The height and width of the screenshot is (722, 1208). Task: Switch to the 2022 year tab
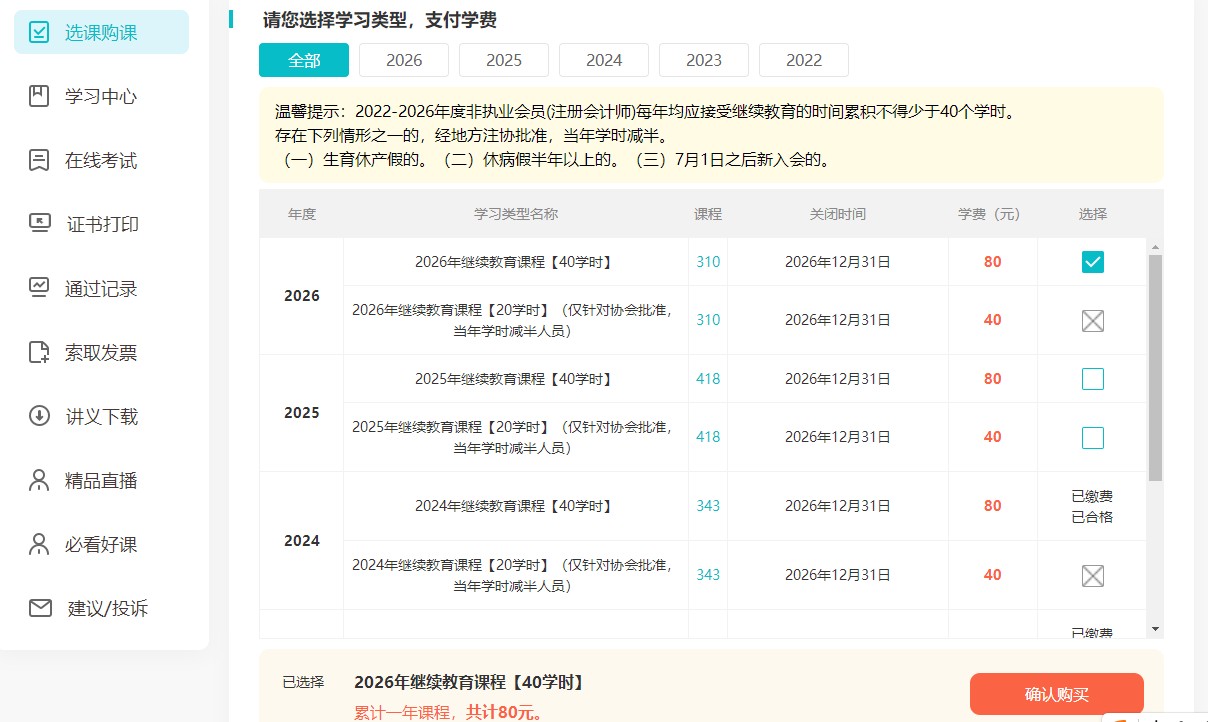click(x=803, y=60)
